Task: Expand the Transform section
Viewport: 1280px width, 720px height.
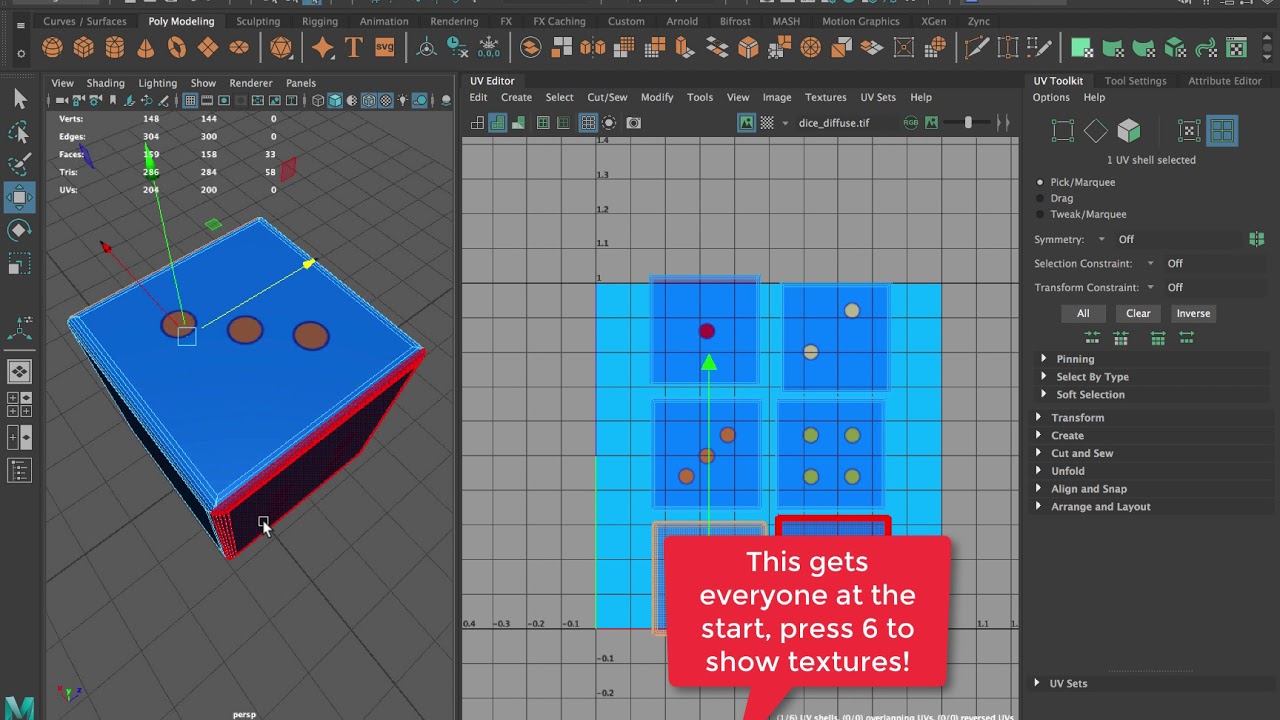Action: click(1077, 418)
